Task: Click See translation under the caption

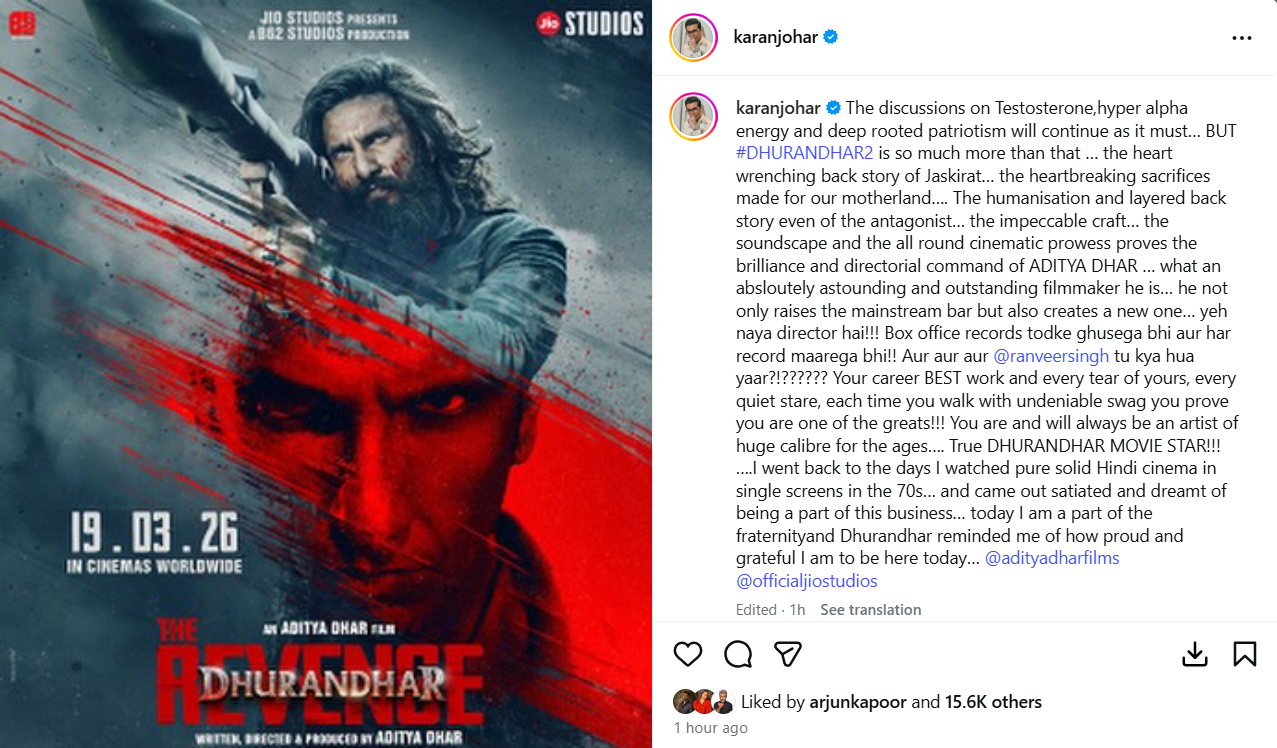Action: tap(871, 610)
